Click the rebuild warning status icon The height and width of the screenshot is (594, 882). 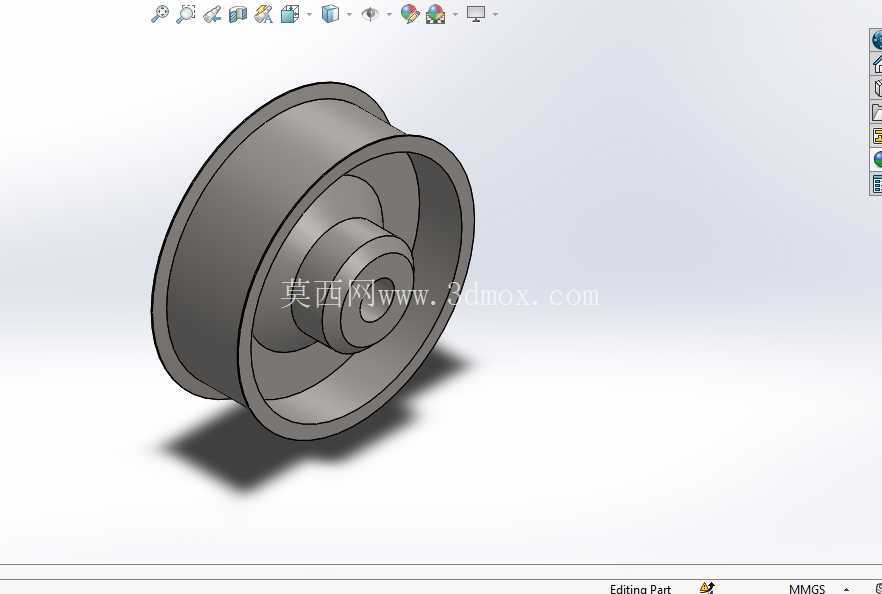tap(706, 588)
